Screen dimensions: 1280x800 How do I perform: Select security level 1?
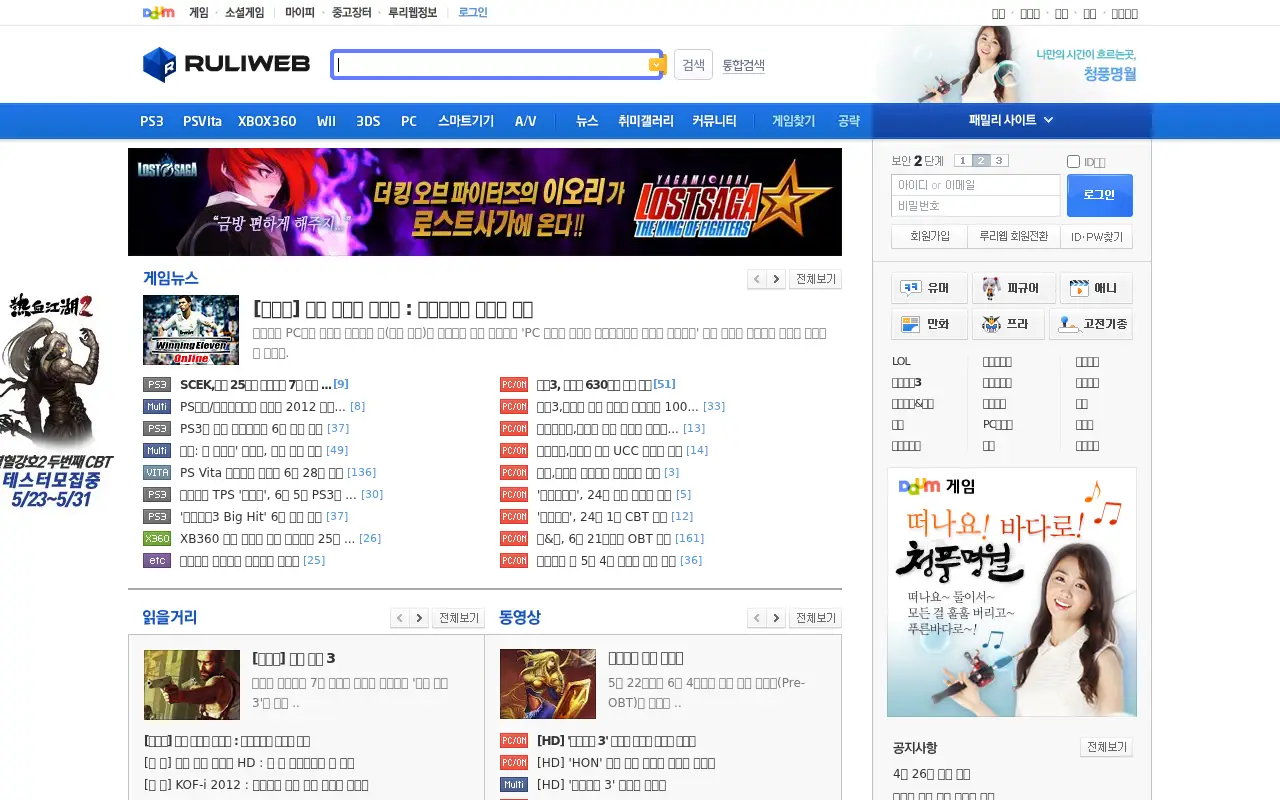coord(962,161)
